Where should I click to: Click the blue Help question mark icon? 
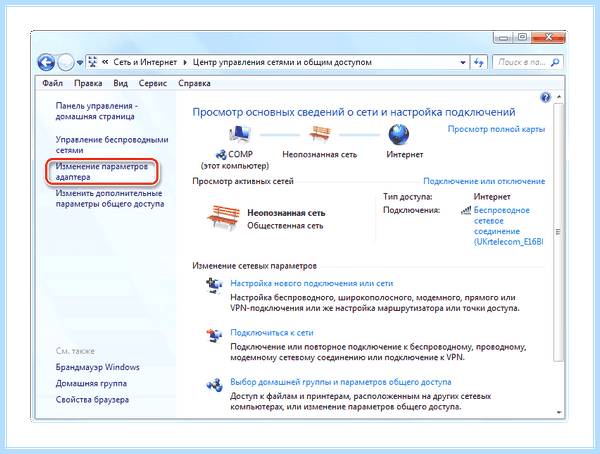click(x=545, y=98)
